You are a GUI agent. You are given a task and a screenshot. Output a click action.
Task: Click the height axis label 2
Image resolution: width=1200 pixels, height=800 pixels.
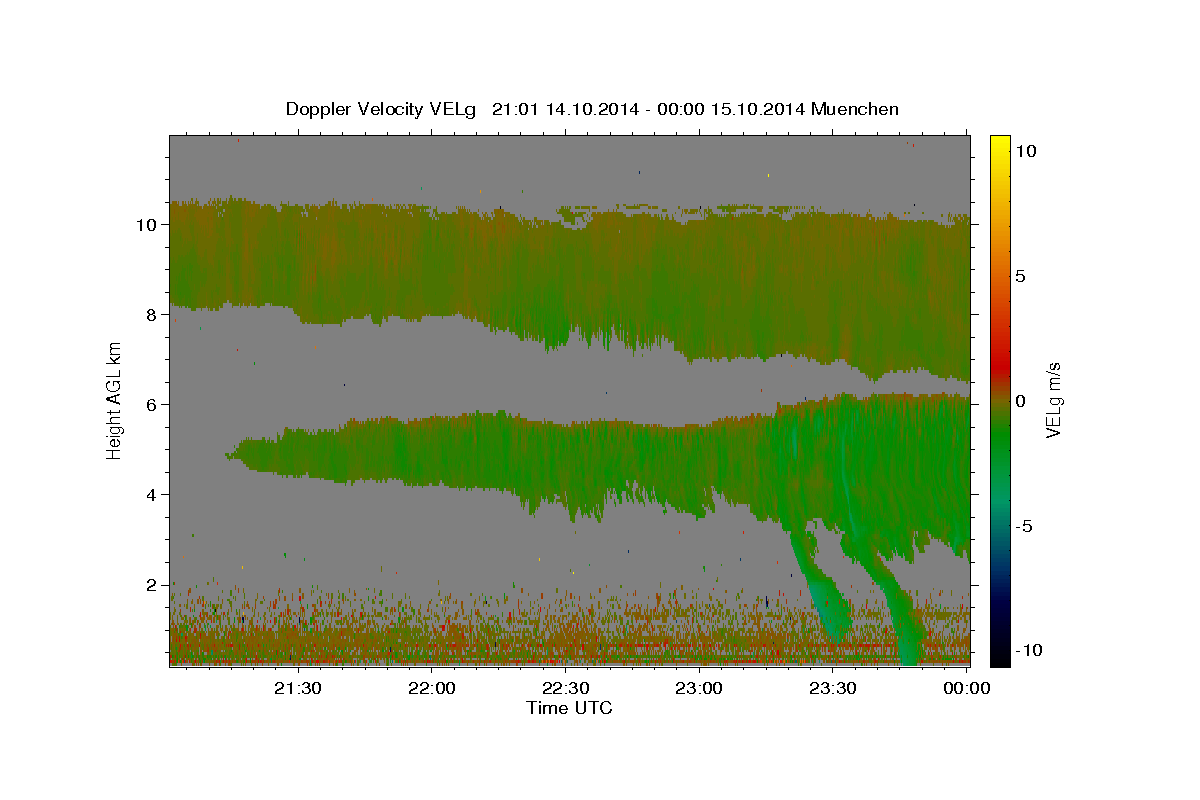pyautogui.click(x=151, y=585)
